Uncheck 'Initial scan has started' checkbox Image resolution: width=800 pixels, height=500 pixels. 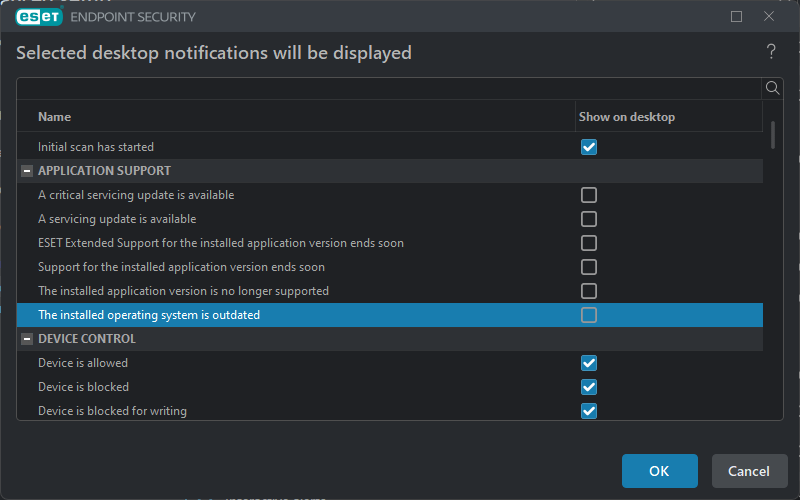click(x=589, y=147)
